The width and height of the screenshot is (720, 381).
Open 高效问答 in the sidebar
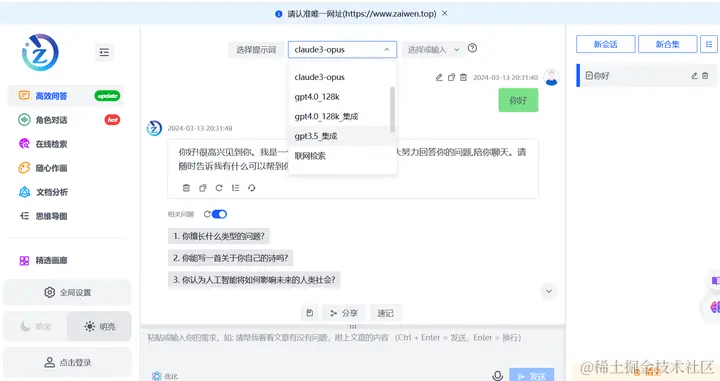pos(65,96)
